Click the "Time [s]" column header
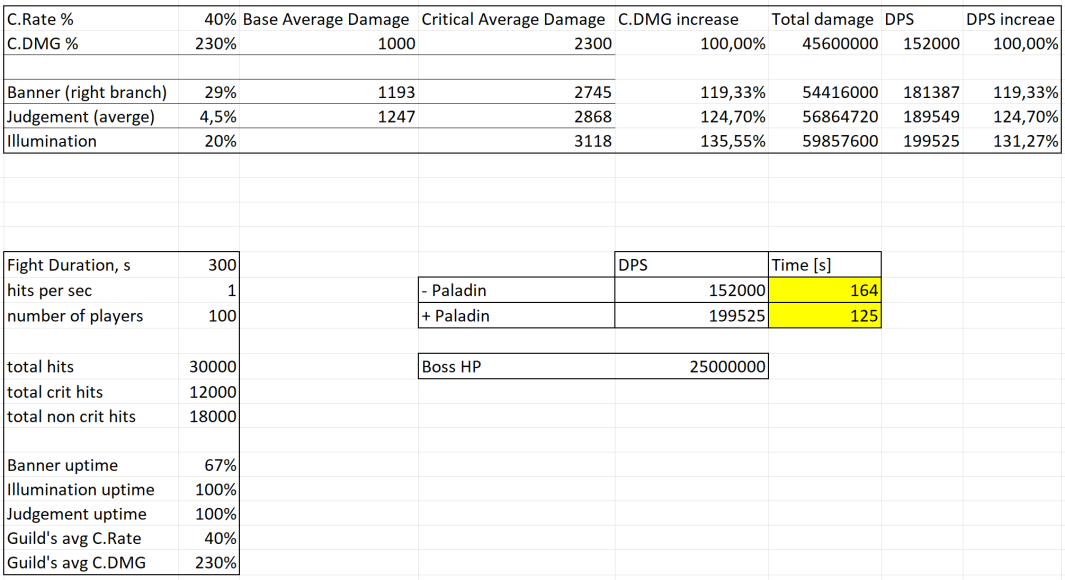This screenshot has height=580, width=1065. (x=803, y=265)
